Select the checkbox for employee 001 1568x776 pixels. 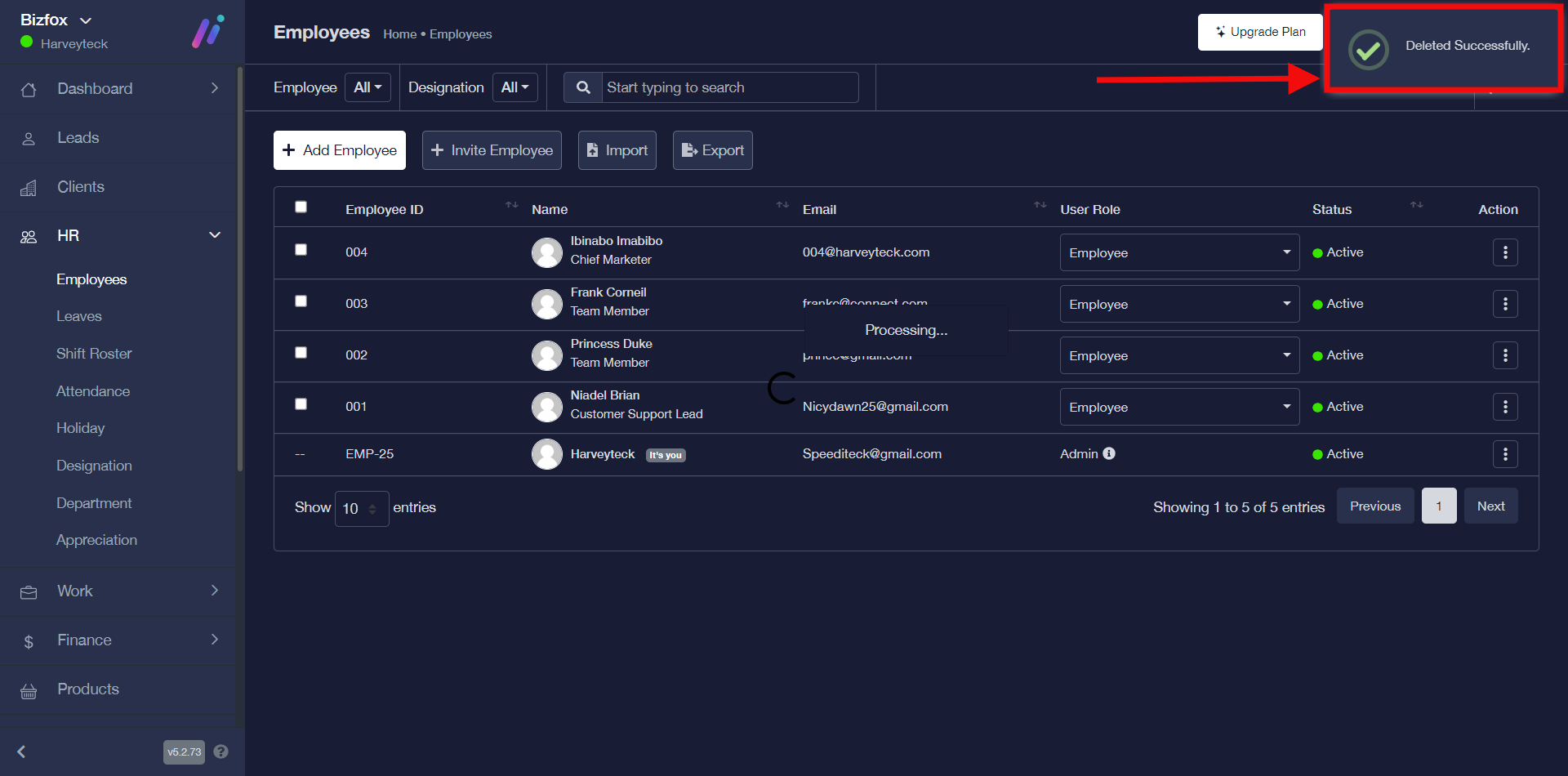[301, 404]
